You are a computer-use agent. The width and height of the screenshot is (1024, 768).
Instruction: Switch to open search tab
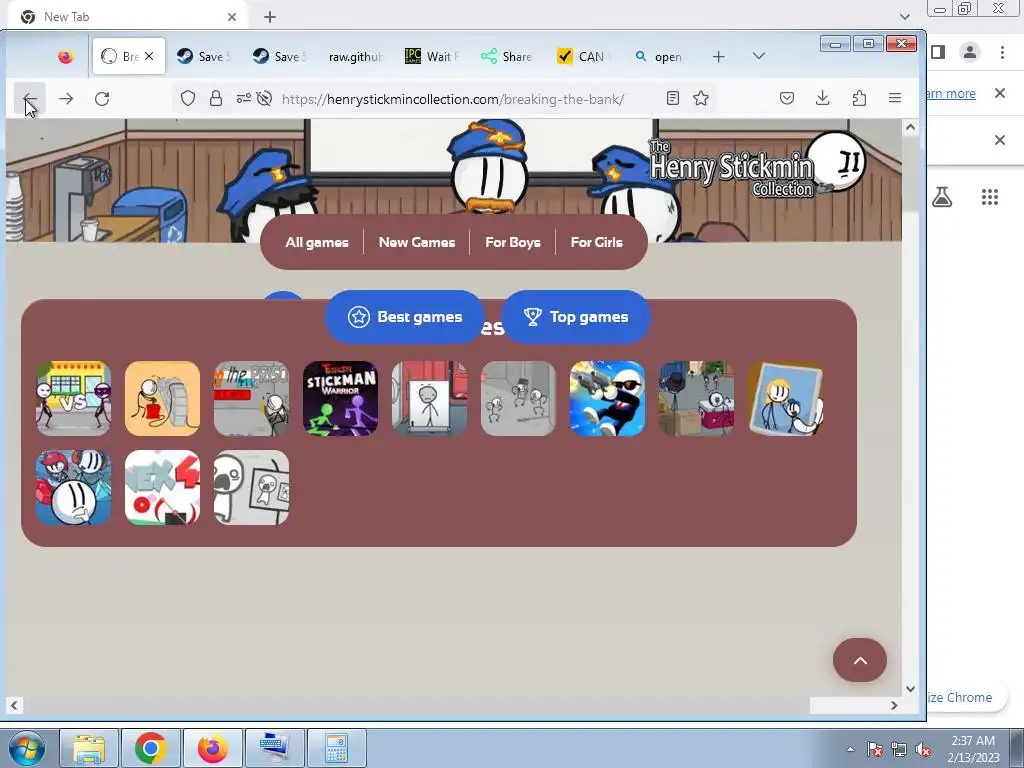tap(660, 57)
